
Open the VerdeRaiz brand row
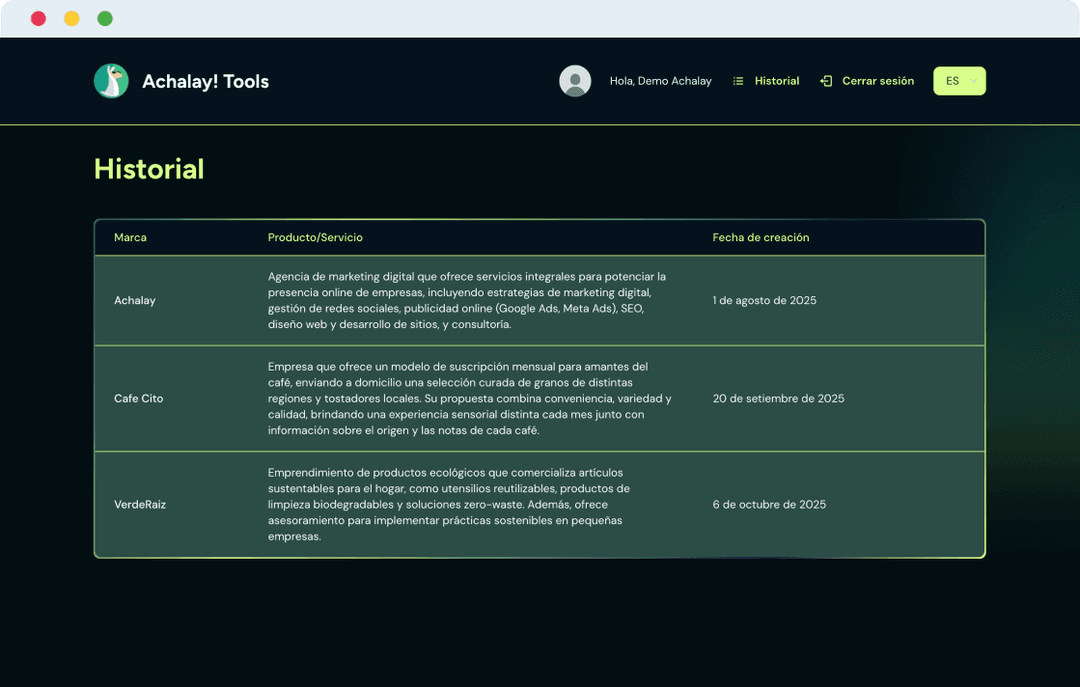[x=140, y=505]
